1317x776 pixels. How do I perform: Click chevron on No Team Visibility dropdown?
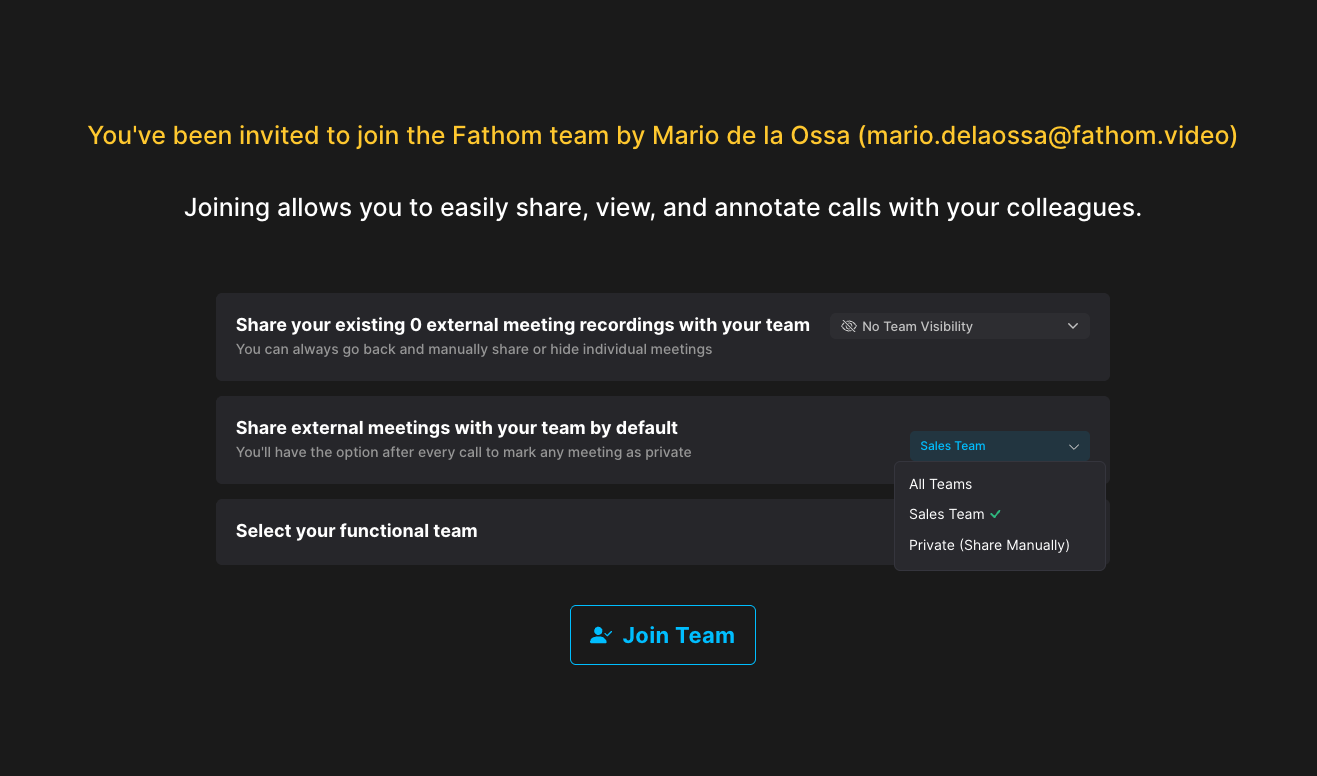(1073, 326)
